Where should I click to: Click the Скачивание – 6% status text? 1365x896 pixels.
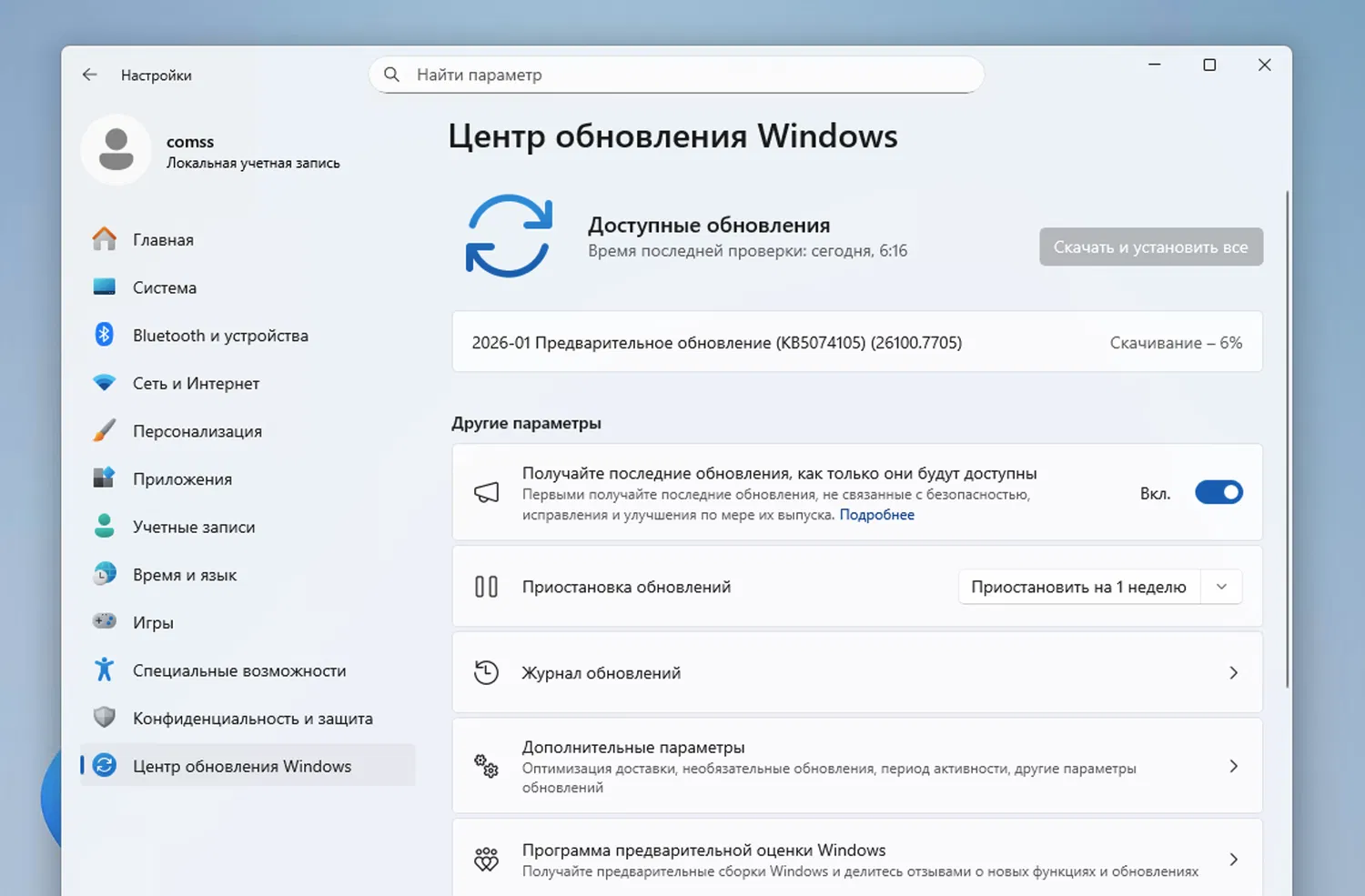pos(1176,343)
